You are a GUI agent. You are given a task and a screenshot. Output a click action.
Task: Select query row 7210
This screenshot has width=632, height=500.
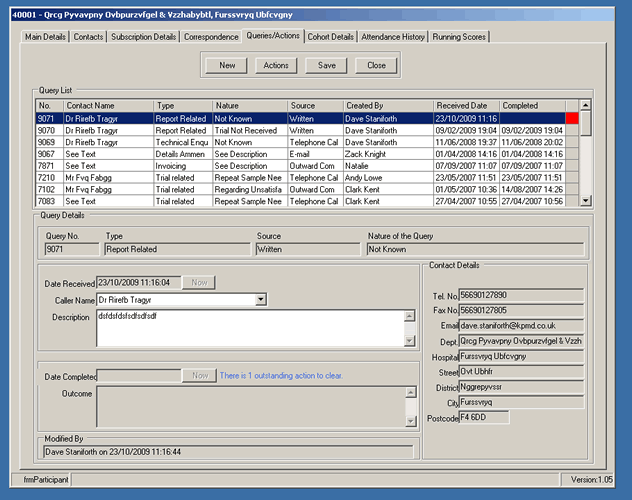[x=307, y=178]
